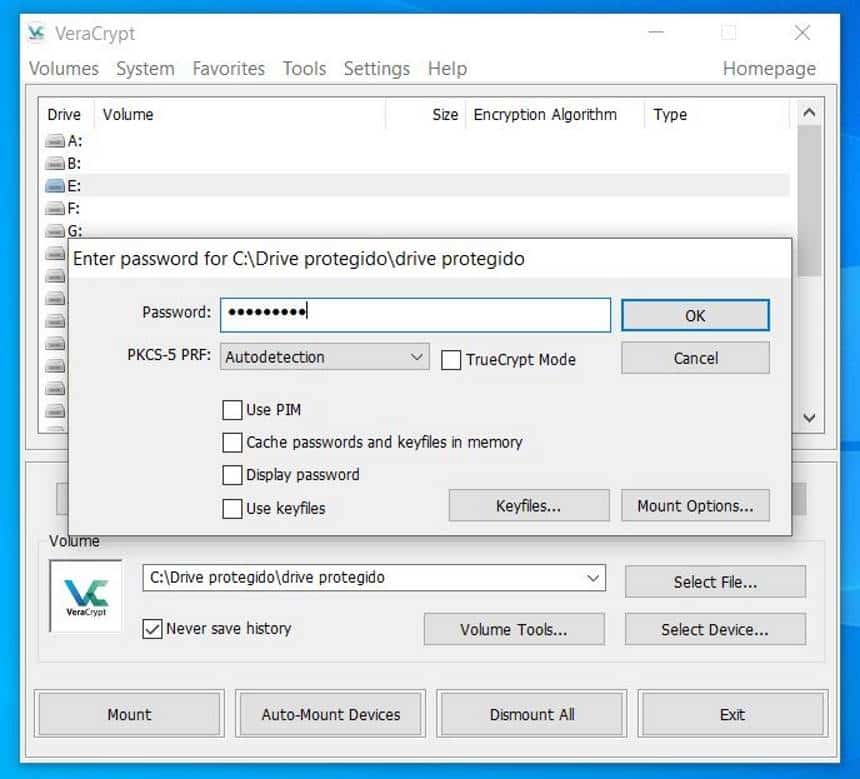The width and height of the screenshot is (860, 779).
Task: Open the Favorites menu
Action: (x=228, y=69)
